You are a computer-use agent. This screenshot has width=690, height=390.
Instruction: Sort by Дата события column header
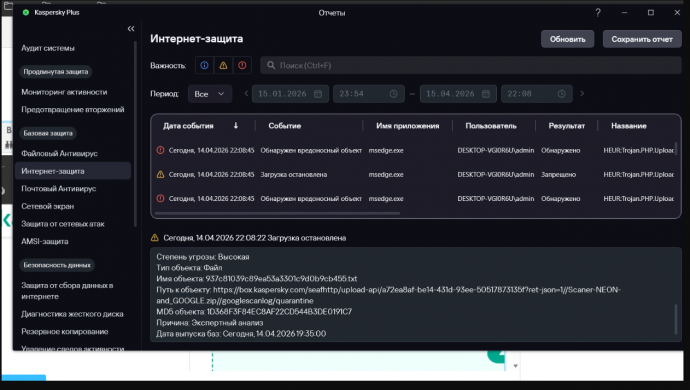click(188, 126)
